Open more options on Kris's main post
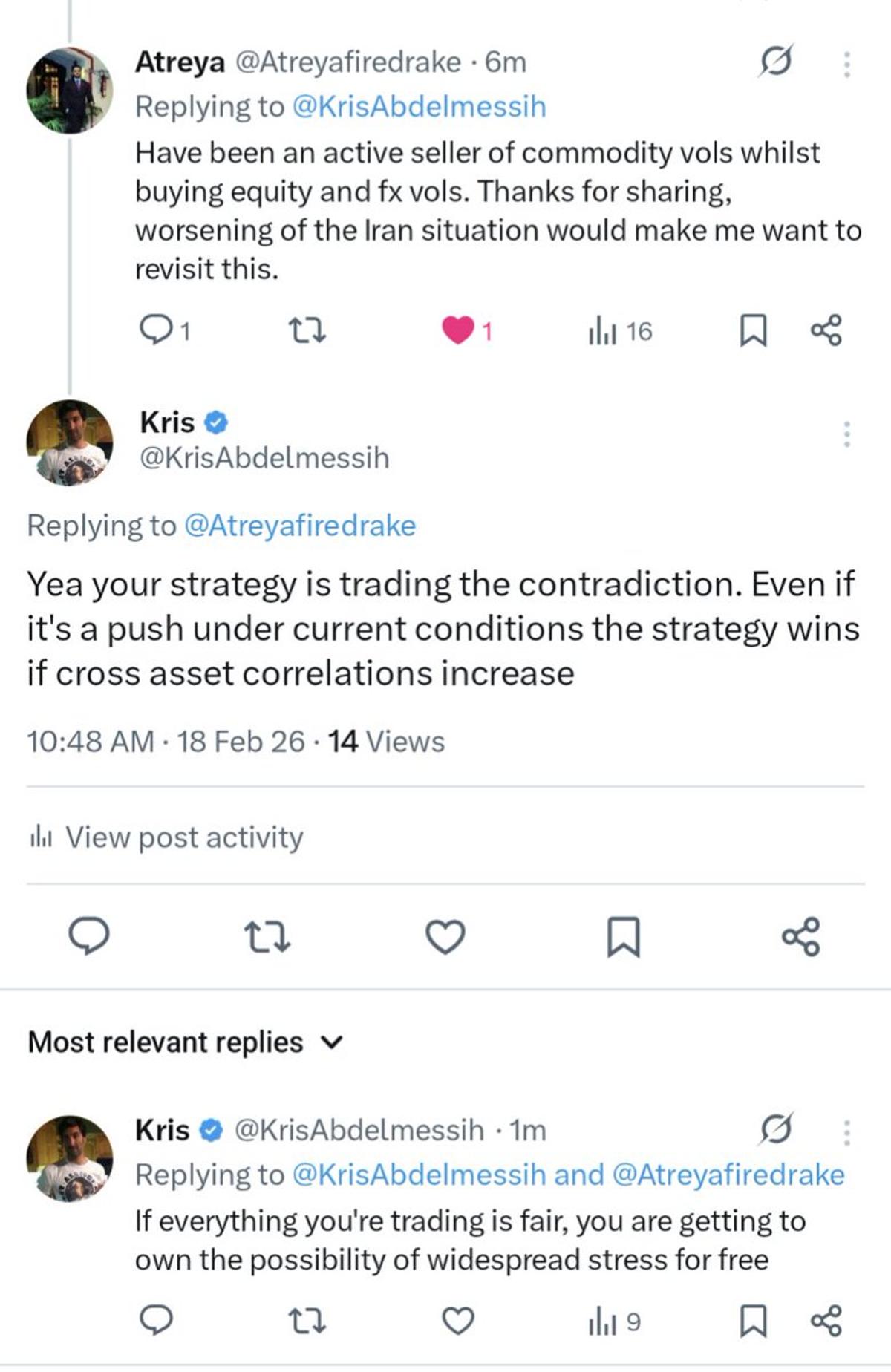 coord(846,434)
